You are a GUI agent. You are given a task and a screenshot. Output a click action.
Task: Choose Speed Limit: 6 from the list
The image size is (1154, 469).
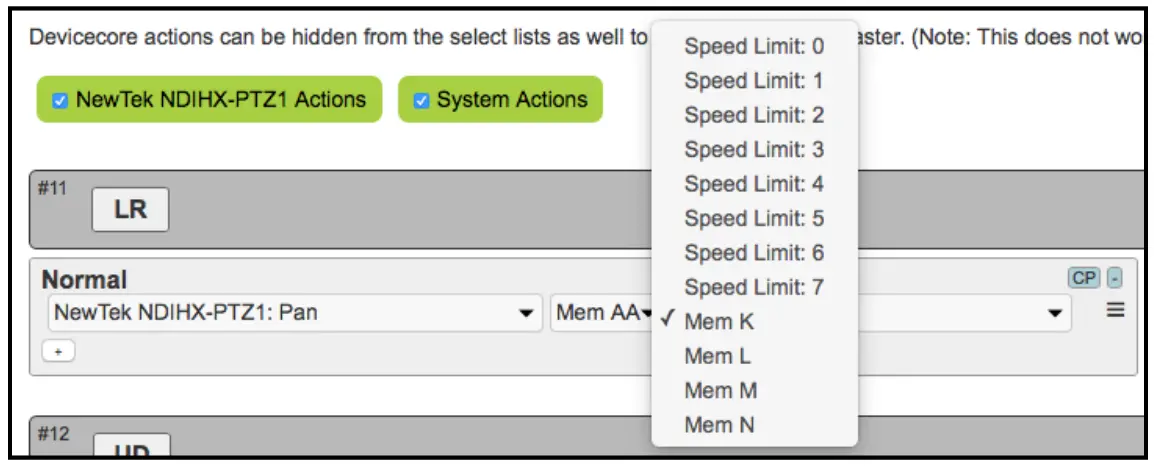click(754, 253)
